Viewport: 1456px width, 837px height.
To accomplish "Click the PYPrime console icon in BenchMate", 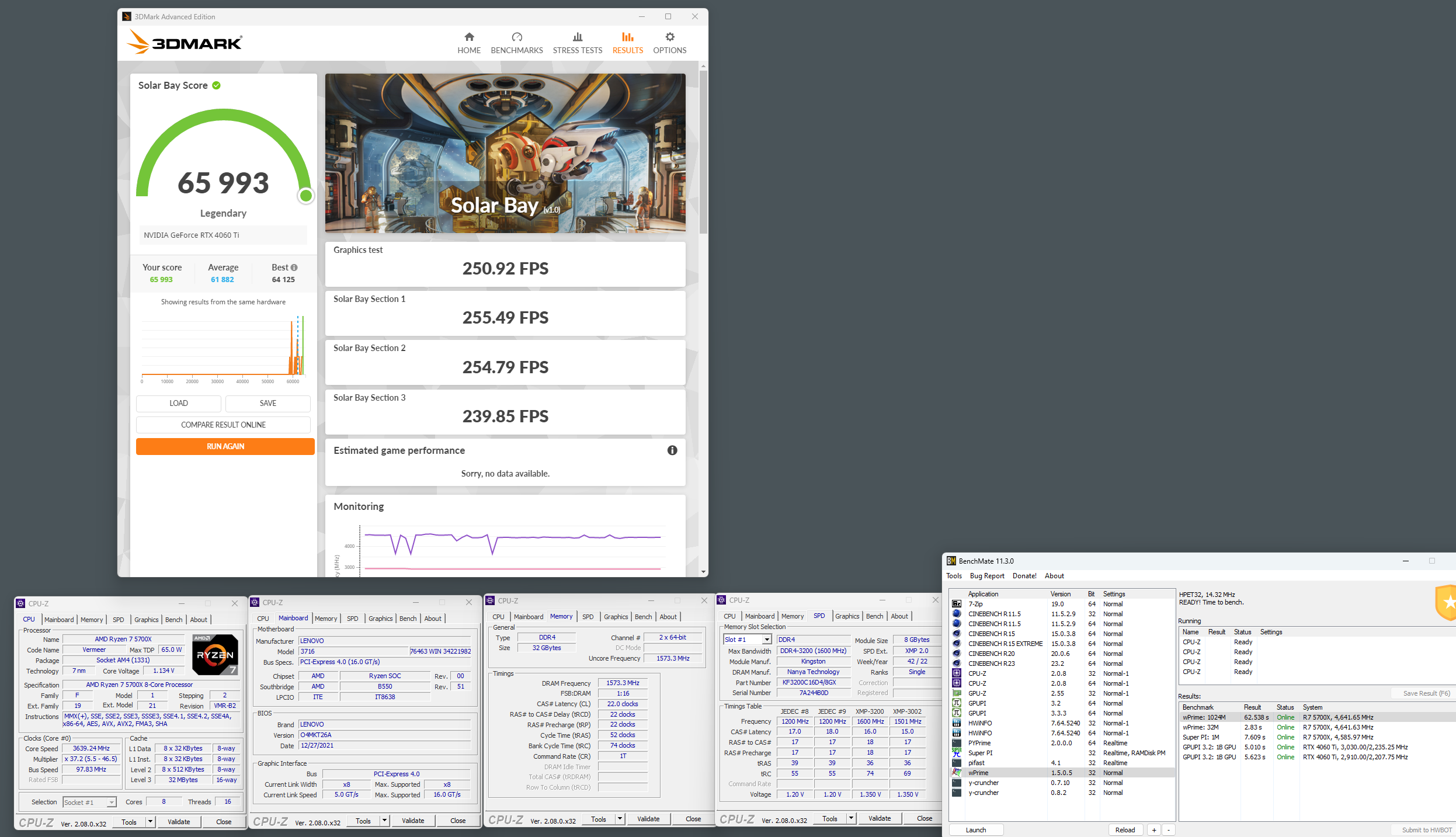I will coord(957,743).
